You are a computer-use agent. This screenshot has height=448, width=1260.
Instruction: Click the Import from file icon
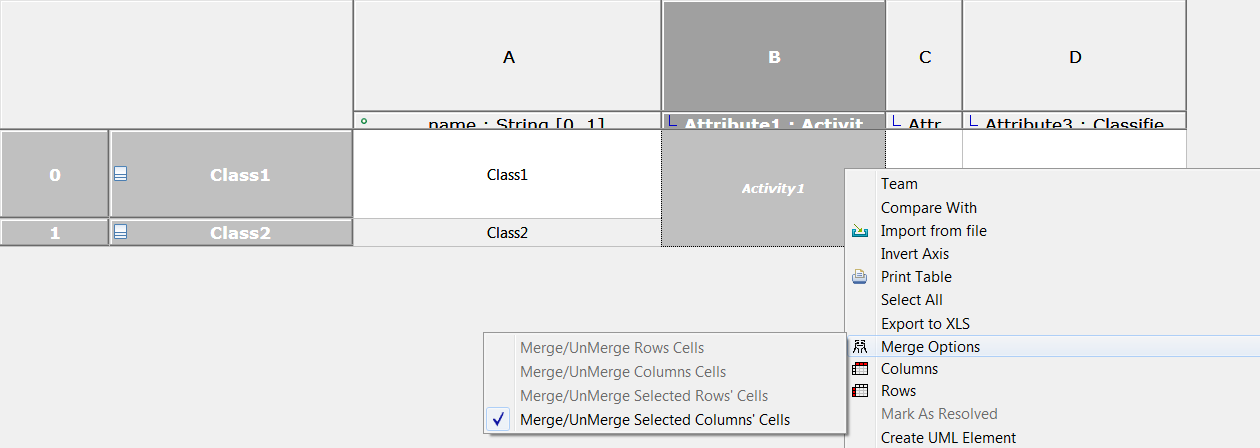coord(860,231)
